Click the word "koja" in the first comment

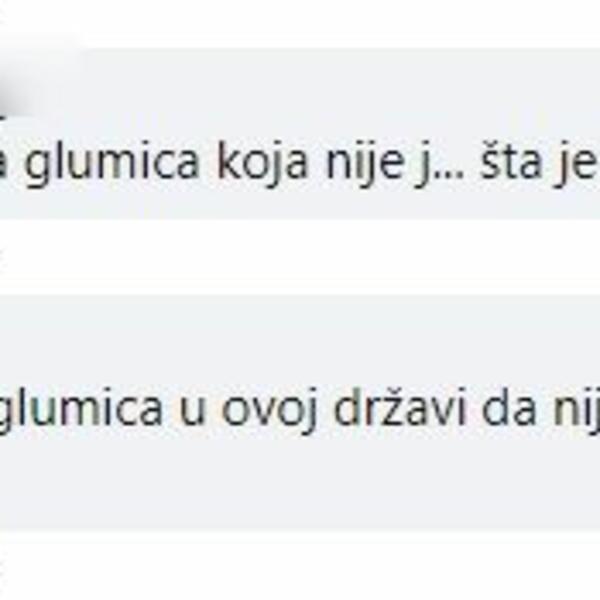point(262,164)
